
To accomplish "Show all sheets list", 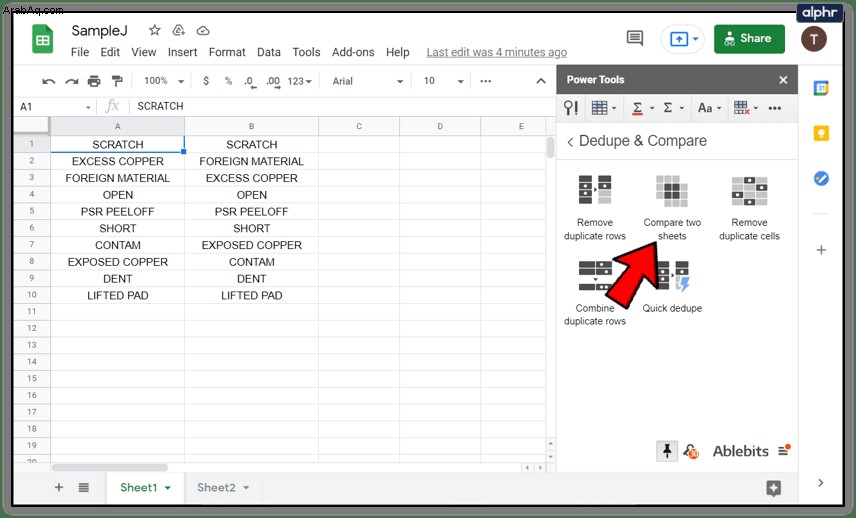I will (84, 487).
